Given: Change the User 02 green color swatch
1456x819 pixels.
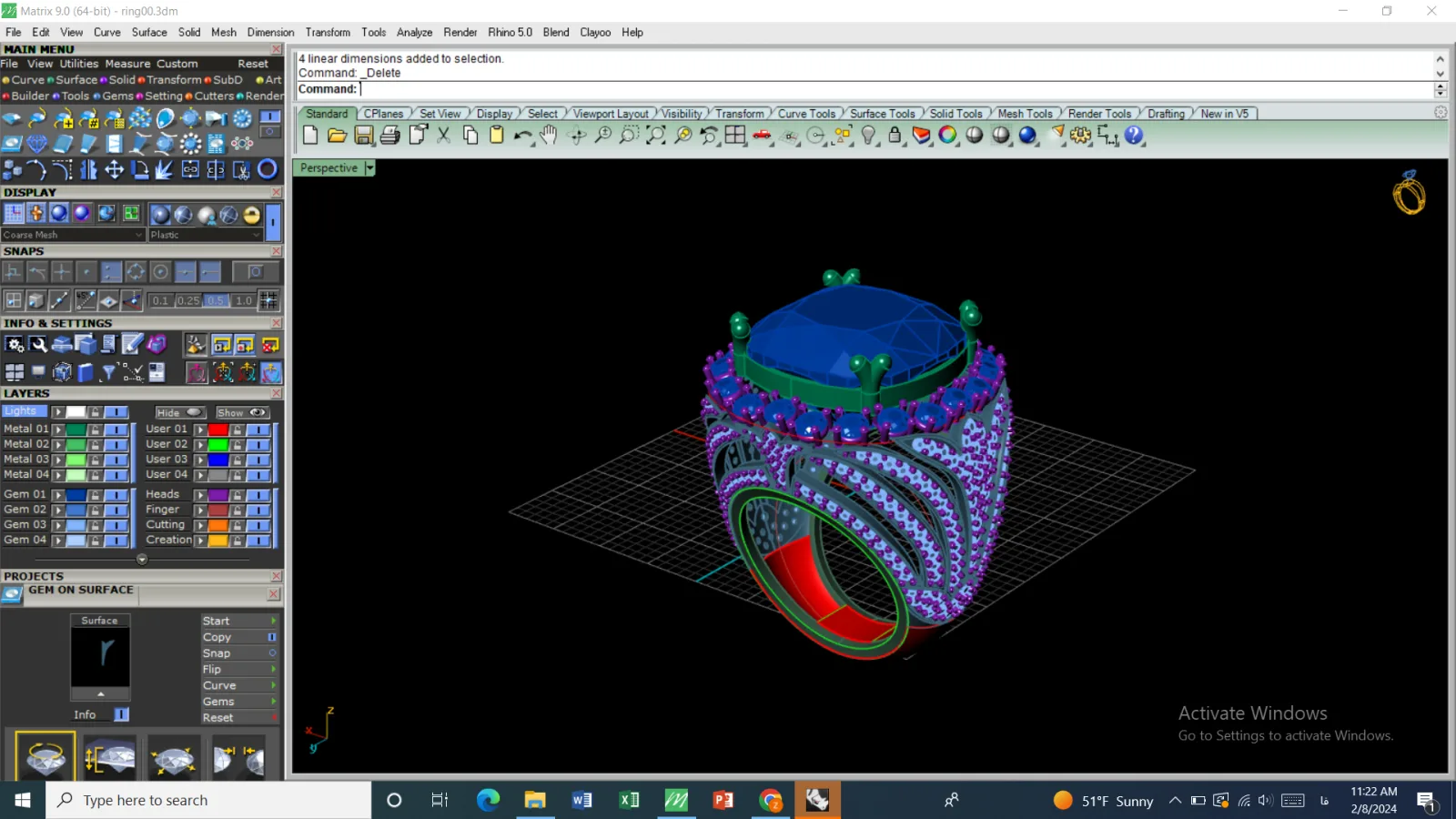Looking at the screenshot, I should pos(218,445).
